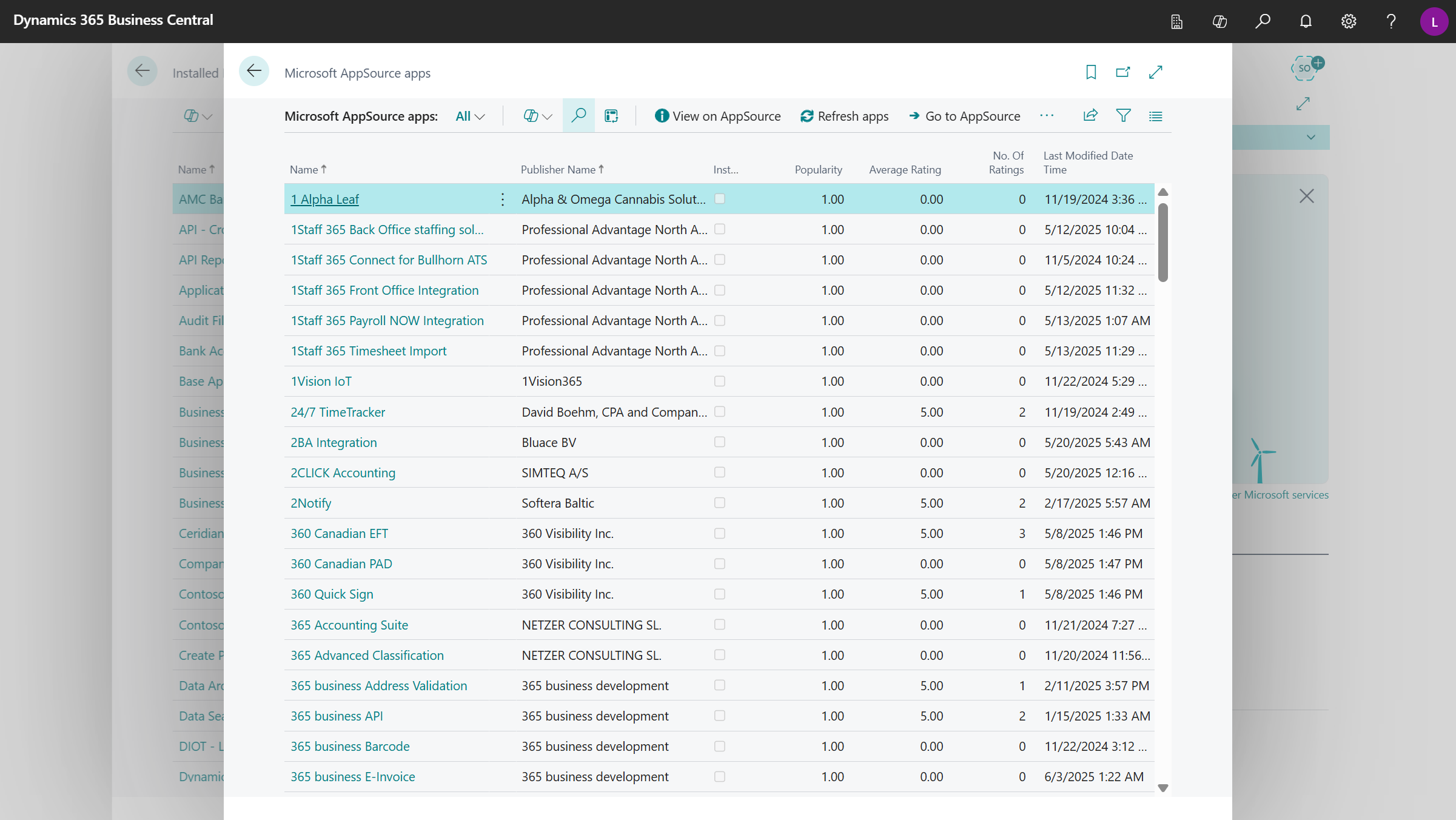The image size is (1456, 820).
Task: Click Go to AppSource
Action: (964, 116)
